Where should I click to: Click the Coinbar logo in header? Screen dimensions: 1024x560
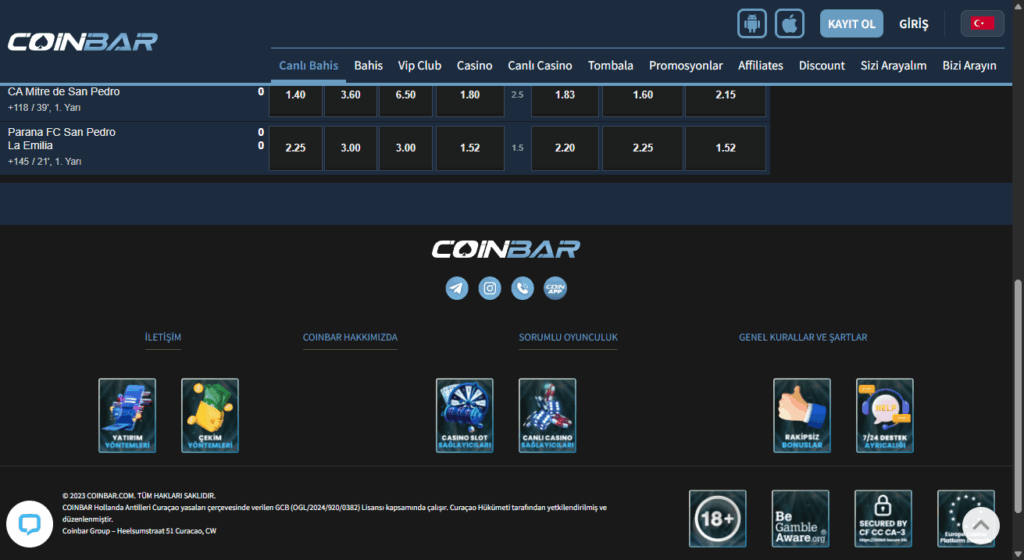82,42
